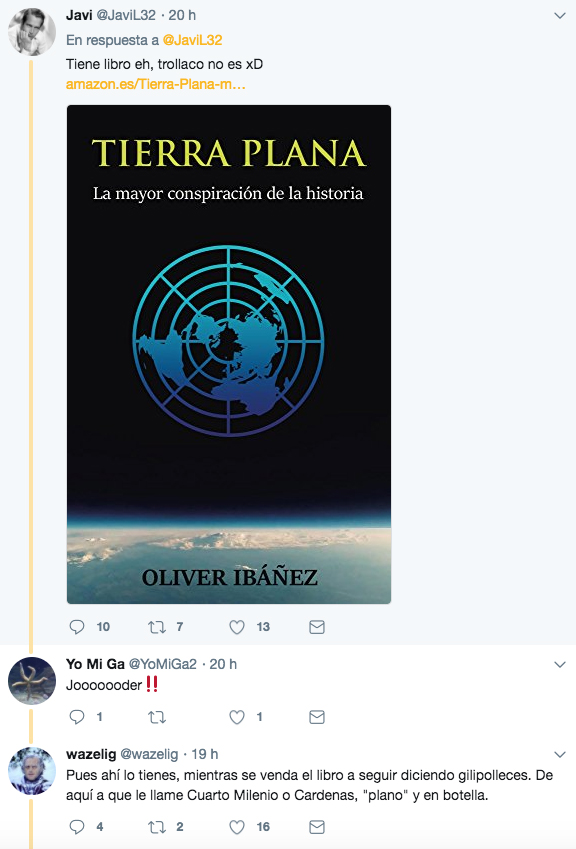Image resolution: width=576 pixels, height=849 pixels.
Task: Like wazelig's tweet with 16 likes
Action: click(237, 827)
